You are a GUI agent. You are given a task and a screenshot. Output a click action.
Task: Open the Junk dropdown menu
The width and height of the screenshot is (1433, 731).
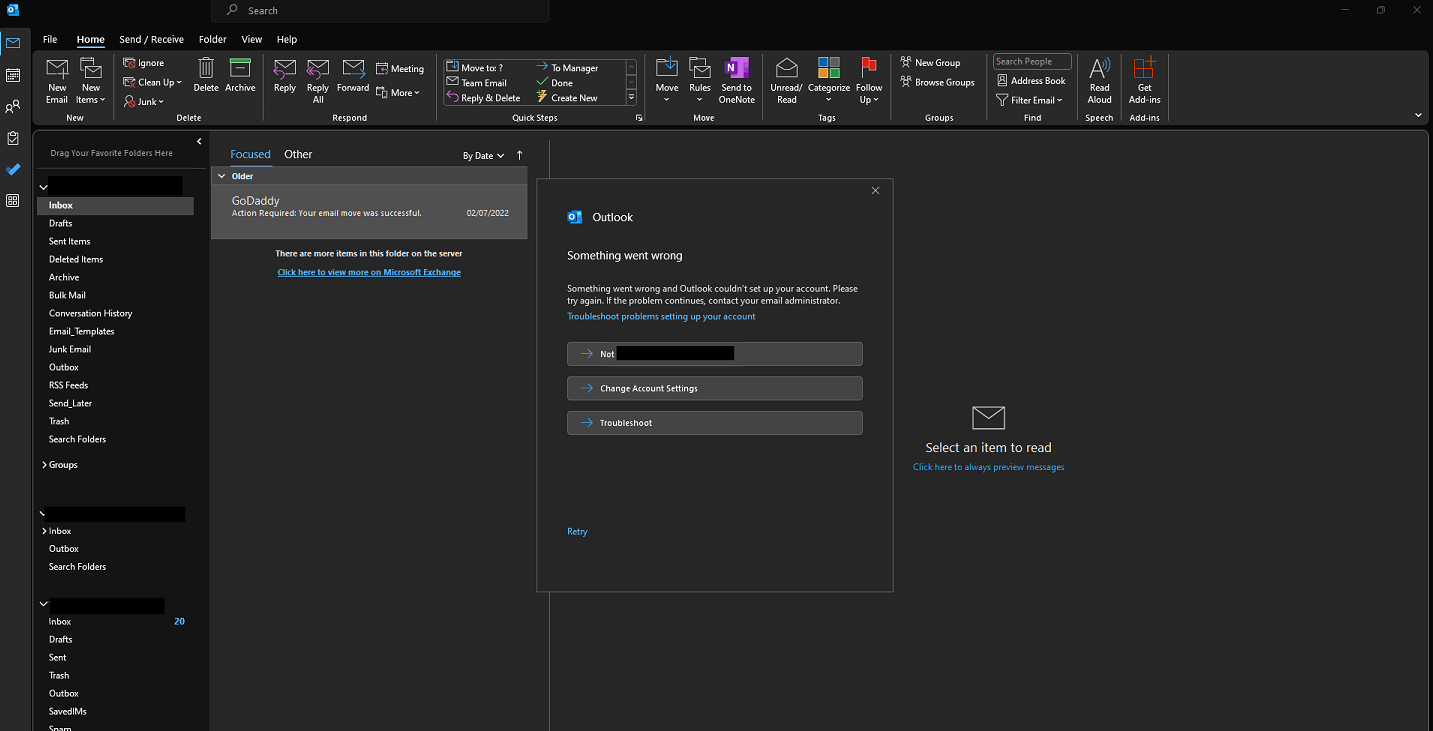[144, 101]
